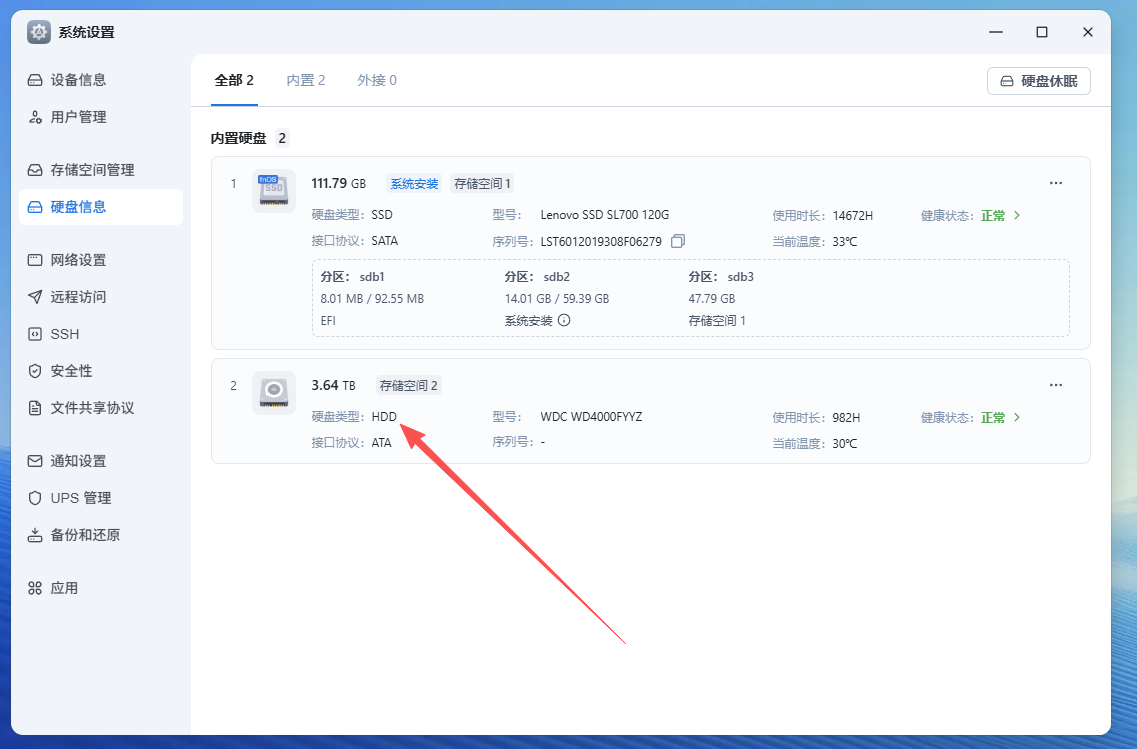1137x749 pixels.
Task: Click the 存储空间 1 tag on disk 1
Action: pos(482,183)
